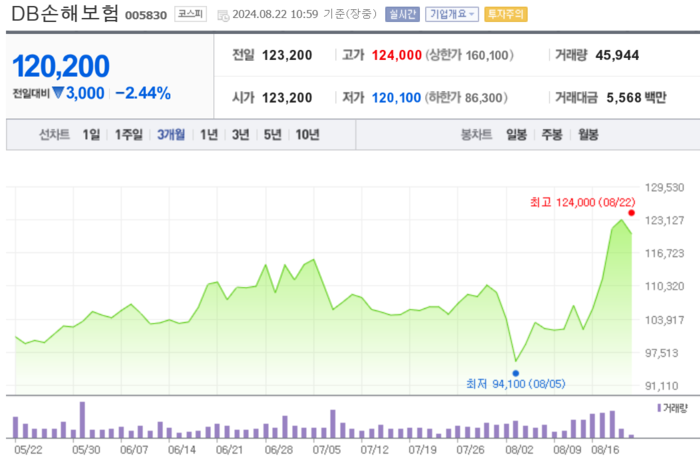Viewport: 700px width, 458px height.
Task: Open the 기업개요 dropdown
Action: [451, 14]
